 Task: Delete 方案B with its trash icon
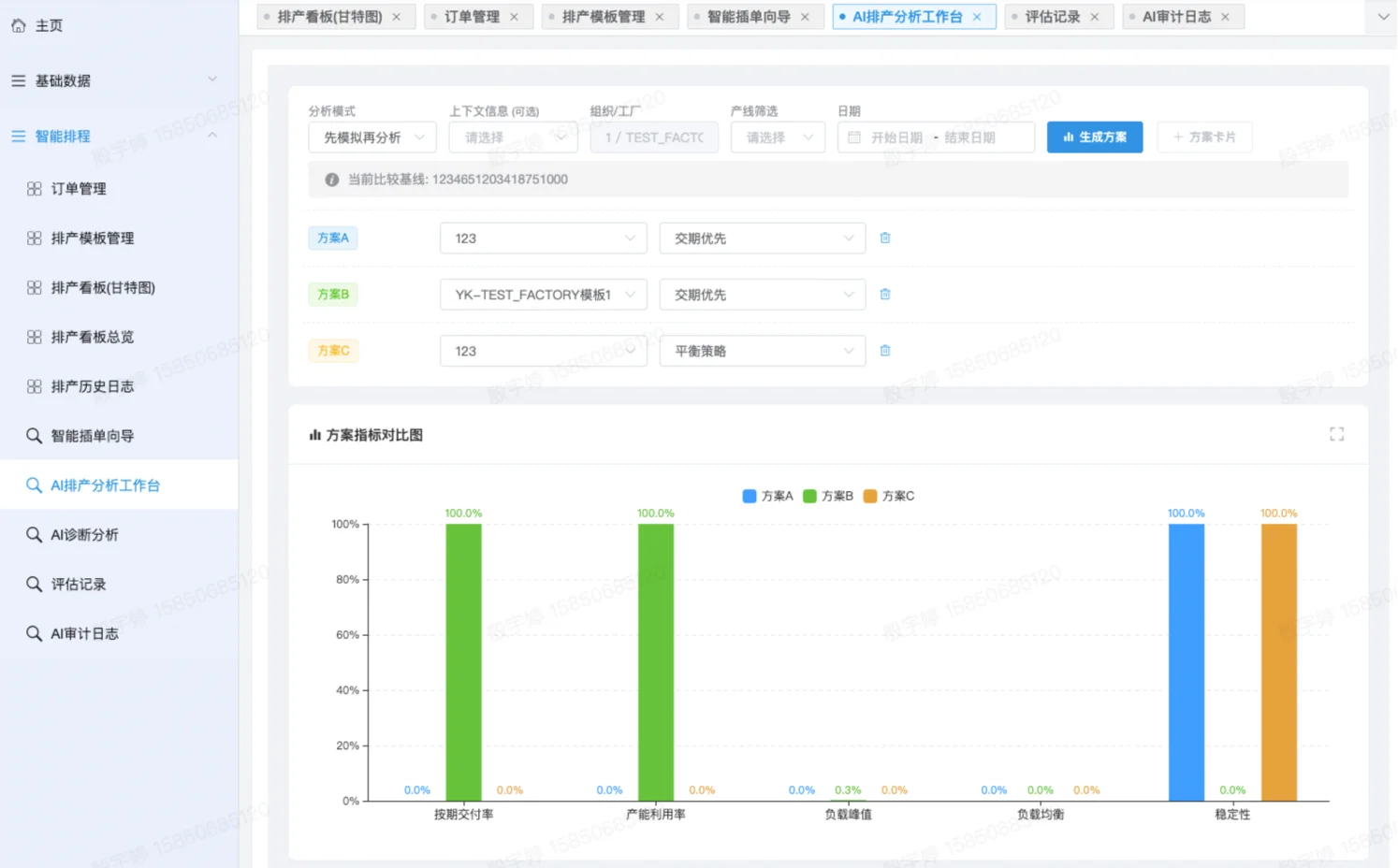[x=885, y=294]
